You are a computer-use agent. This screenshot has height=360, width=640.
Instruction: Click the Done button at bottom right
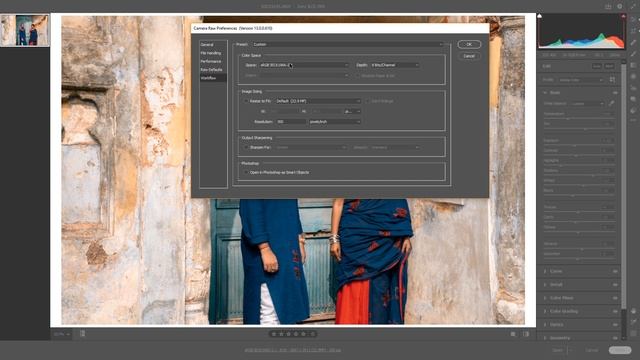[620, 350]
